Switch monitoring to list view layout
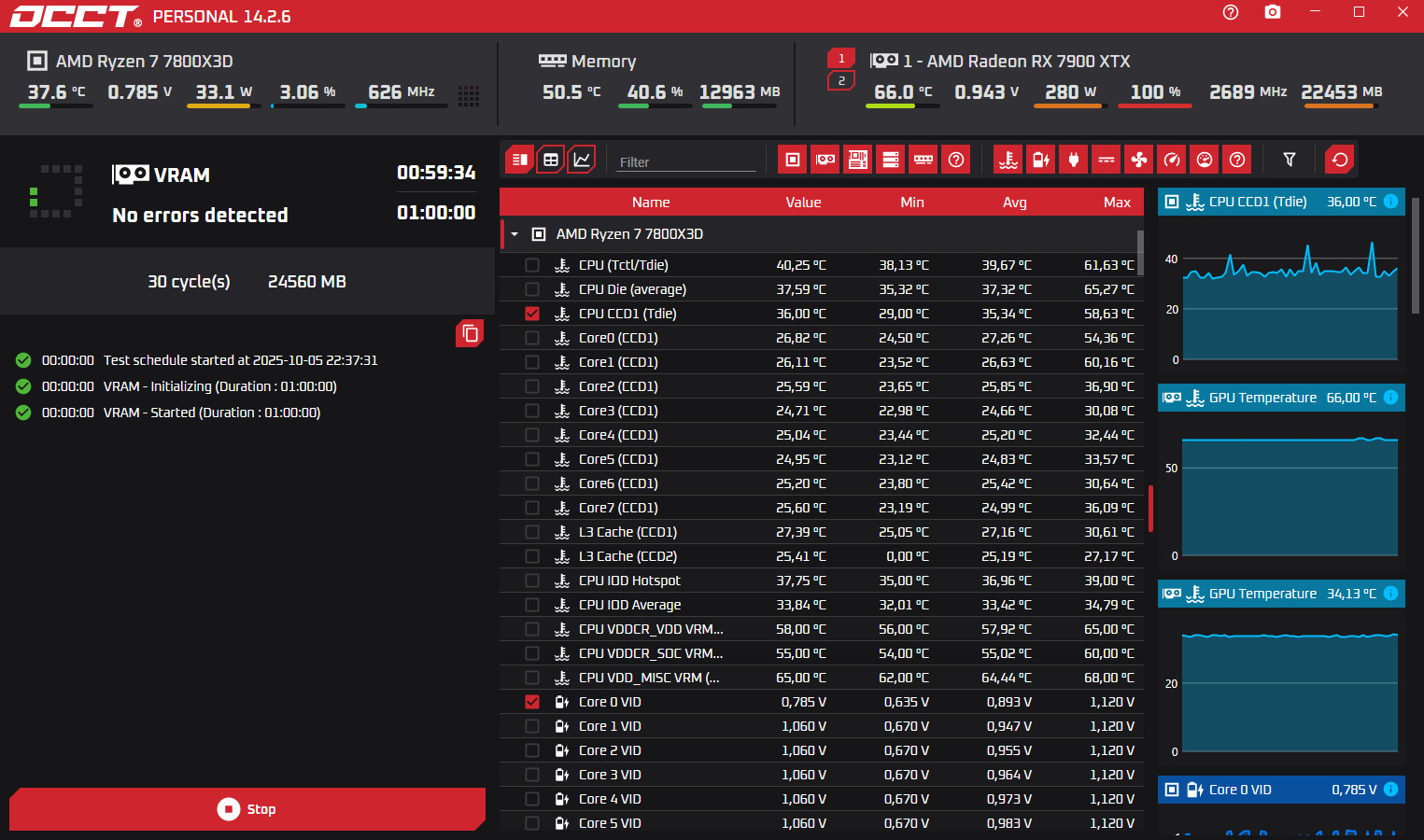Viewport: 1424px width, 840px height. (x=520, y=160)
